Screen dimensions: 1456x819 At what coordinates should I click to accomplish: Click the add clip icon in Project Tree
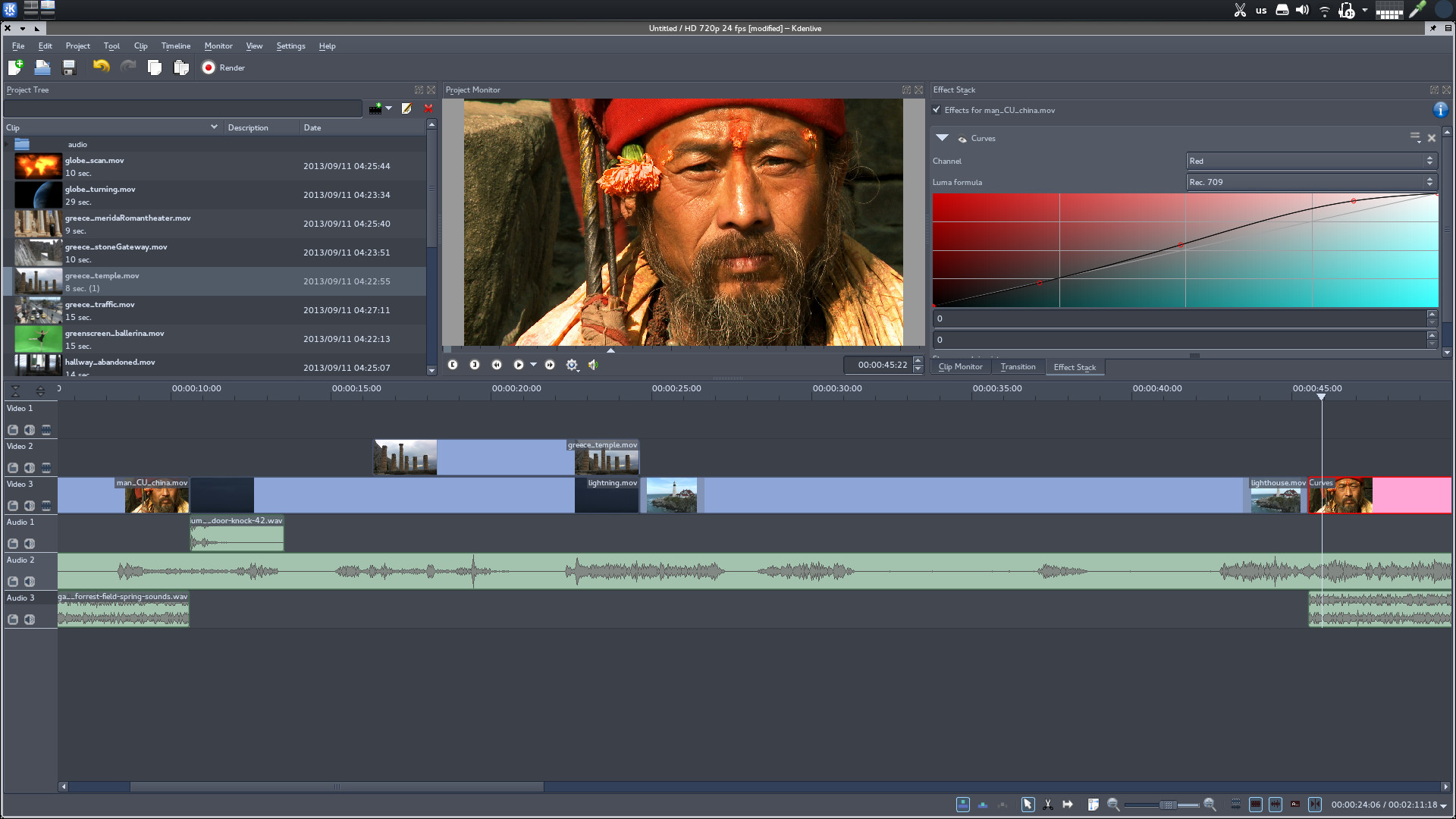tap(375, 108)
